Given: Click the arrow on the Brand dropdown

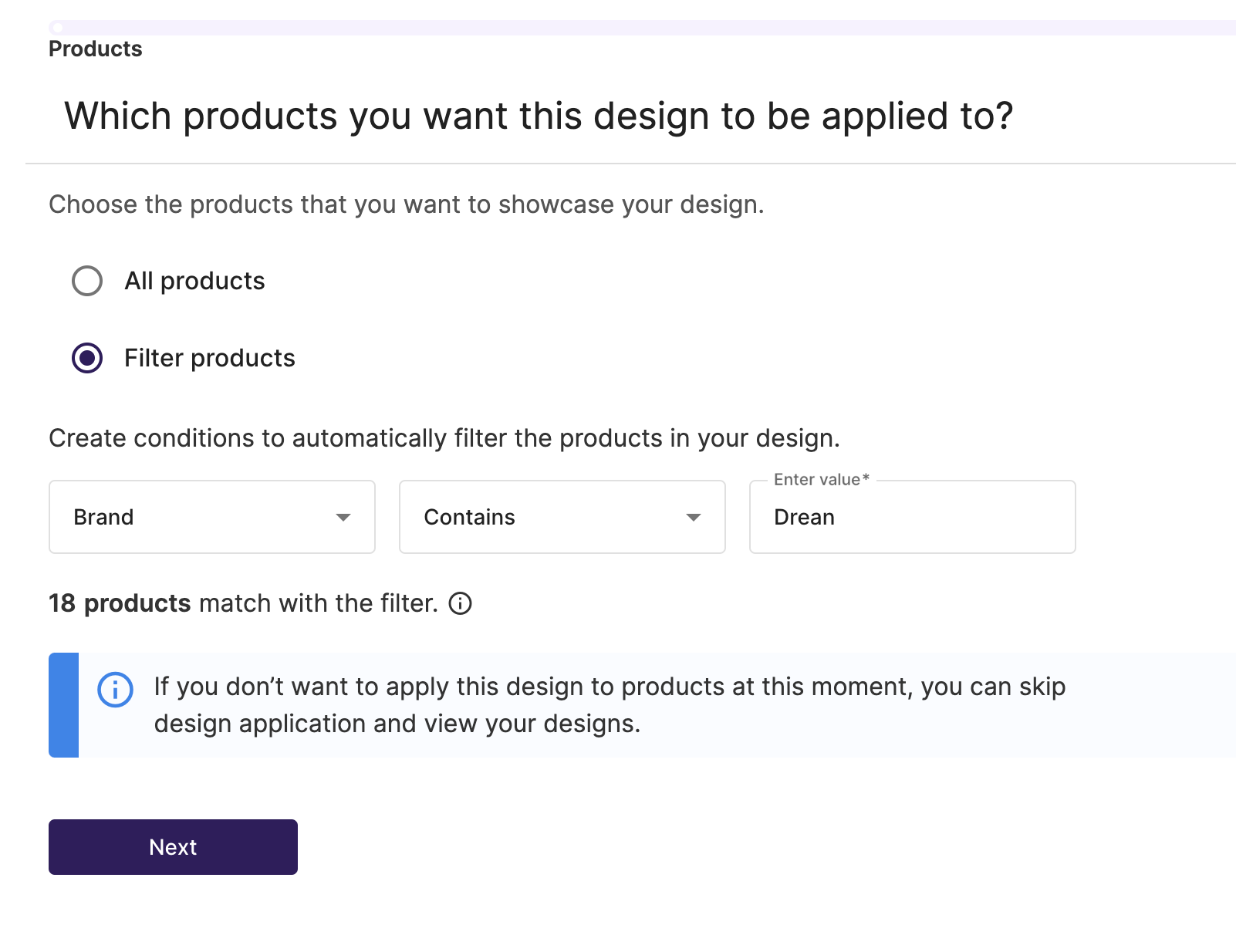Looking at the screenshot, I should (x=343, y=517).
